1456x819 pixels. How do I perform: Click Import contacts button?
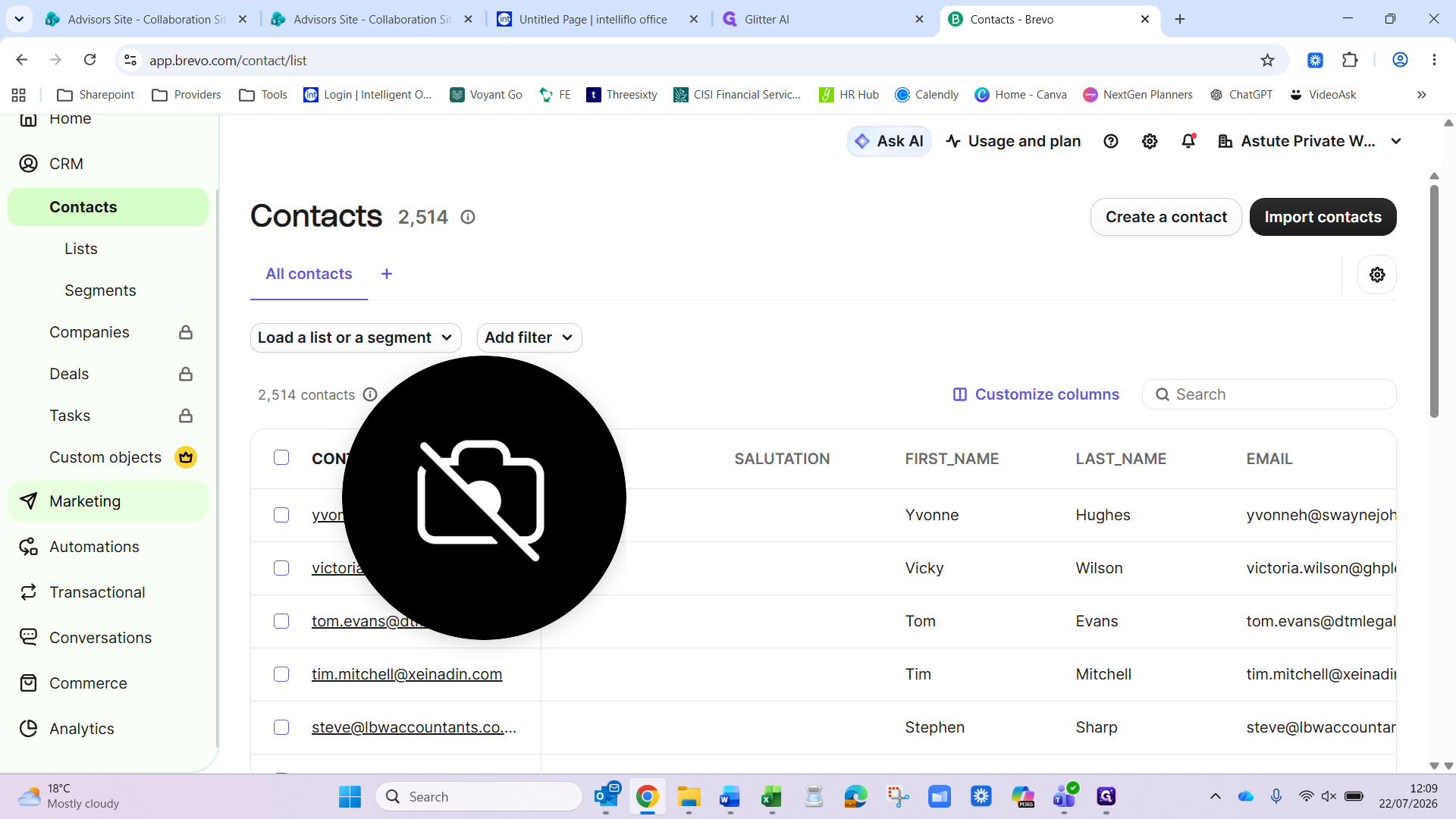1323,217
